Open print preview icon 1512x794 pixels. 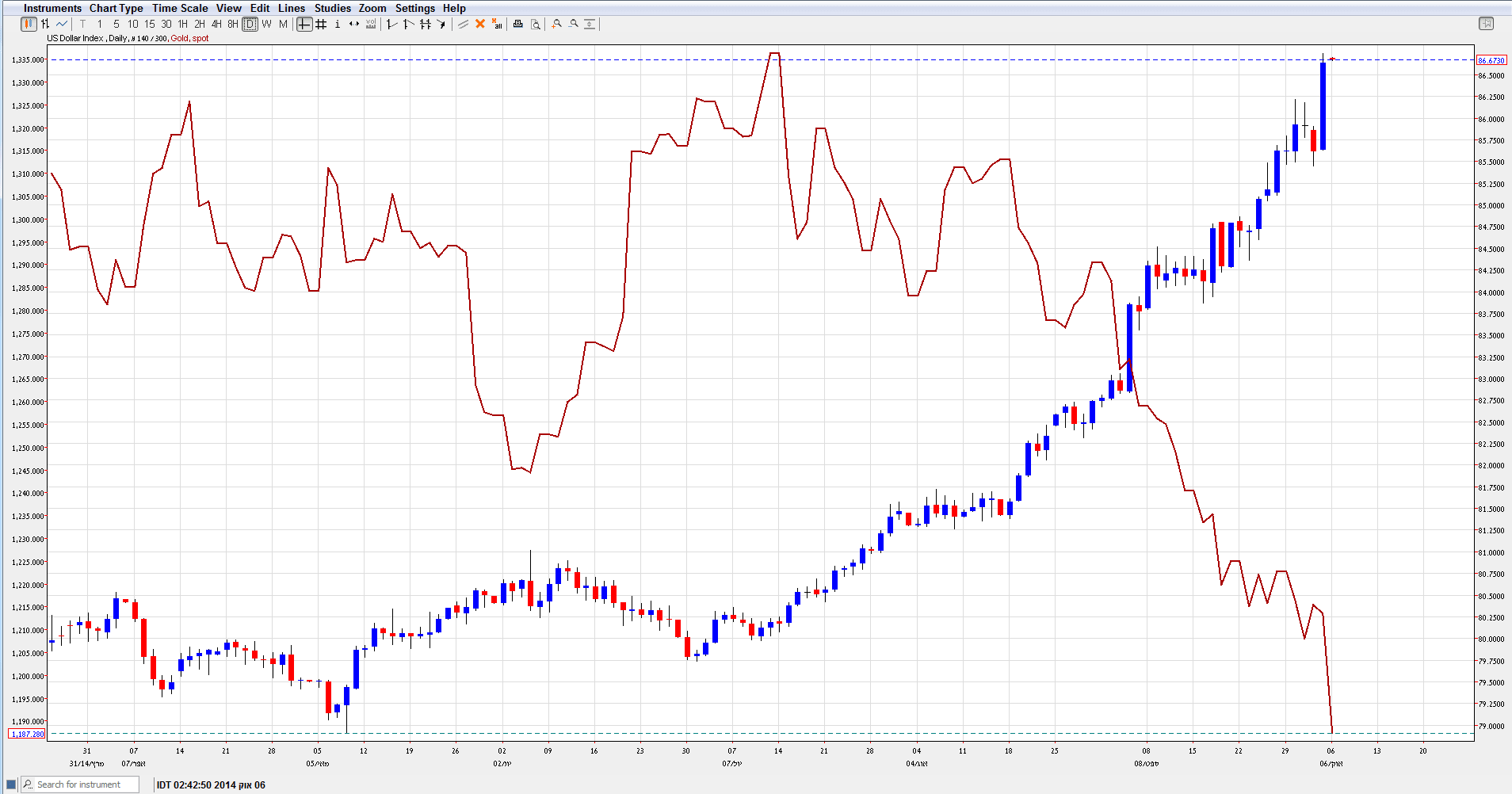[x=535, y=24]
